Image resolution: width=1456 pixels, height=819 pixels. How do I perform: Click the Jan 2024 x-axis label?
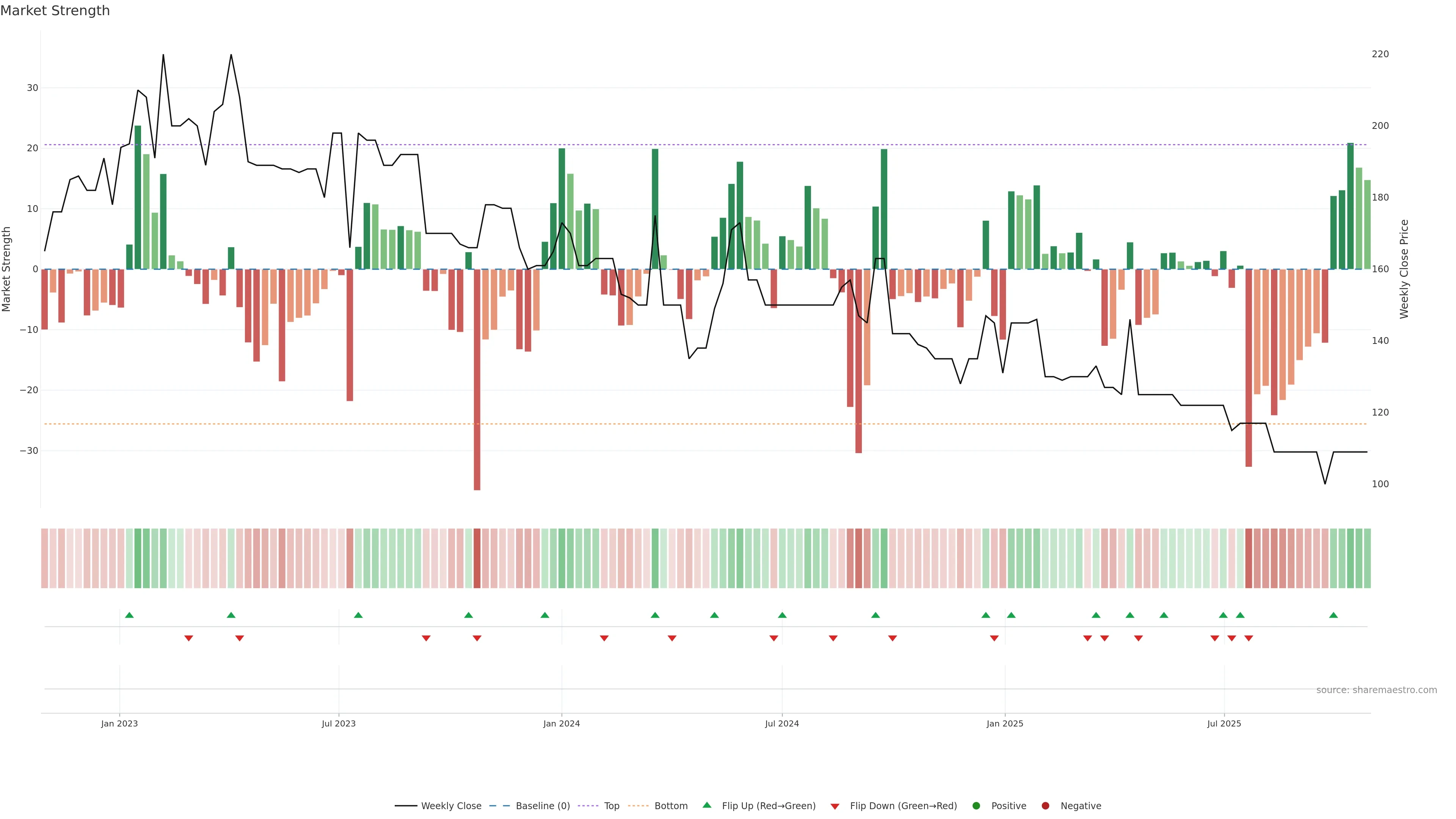(x=561, y=723)
